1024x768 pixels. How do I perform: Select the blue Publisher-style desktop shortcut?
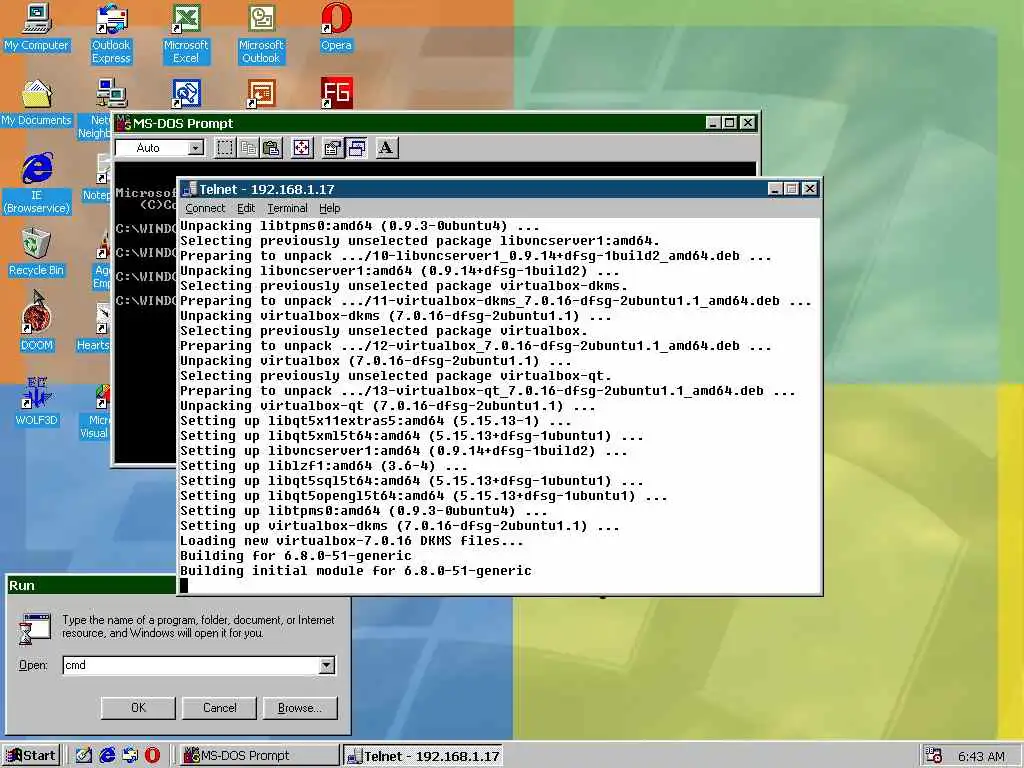click(x=186, y=93)
